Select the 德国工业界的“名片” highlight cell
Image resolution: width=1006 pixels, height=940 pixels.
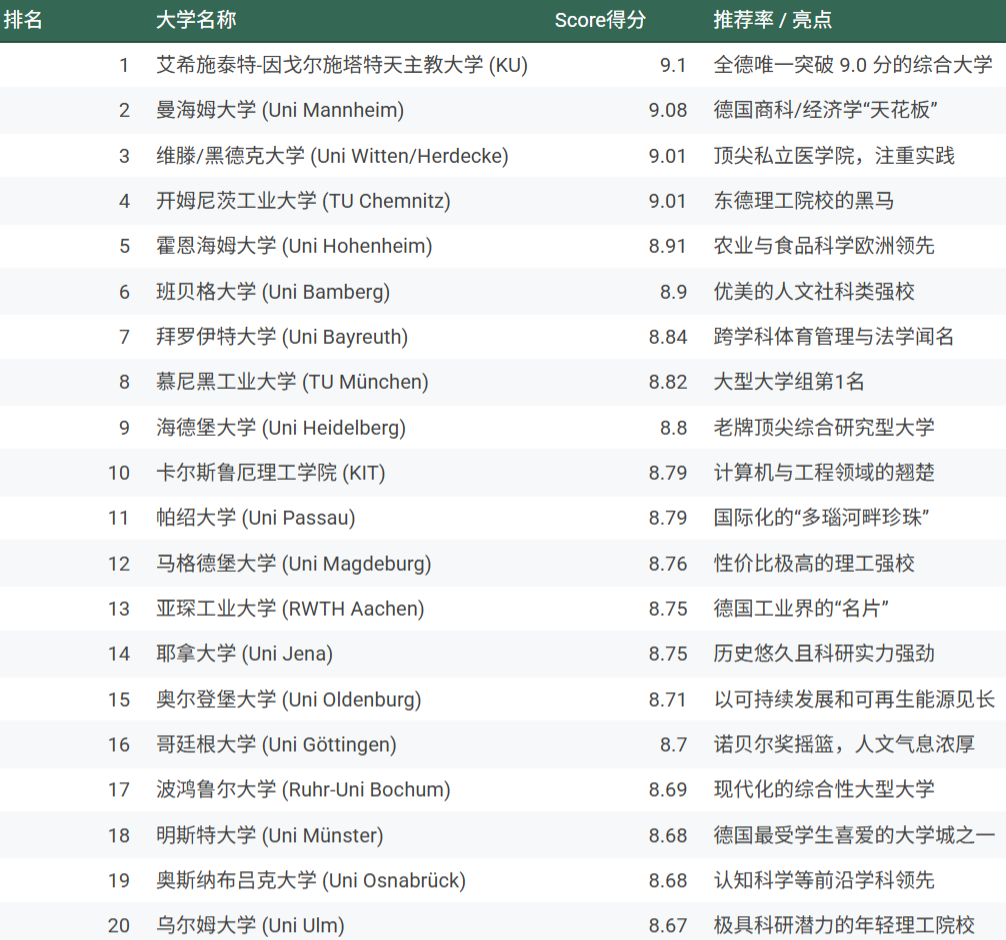click(x=801, y=609)
